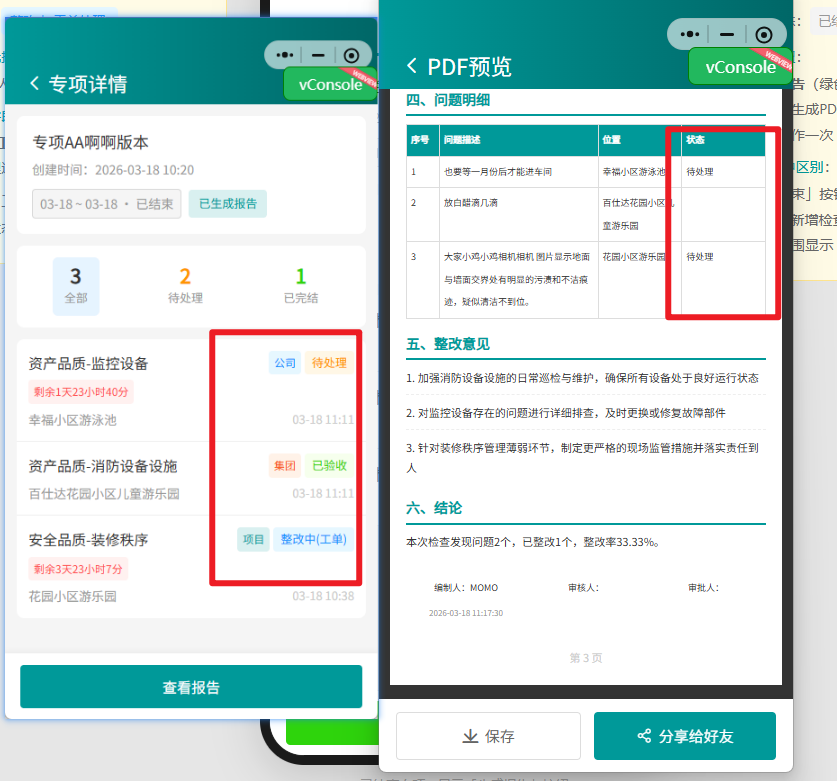Image resolution: width=837 pixels, height=781 pixels.
Task: Minimize the left mini-program via capsule dash
Action: 318,56
